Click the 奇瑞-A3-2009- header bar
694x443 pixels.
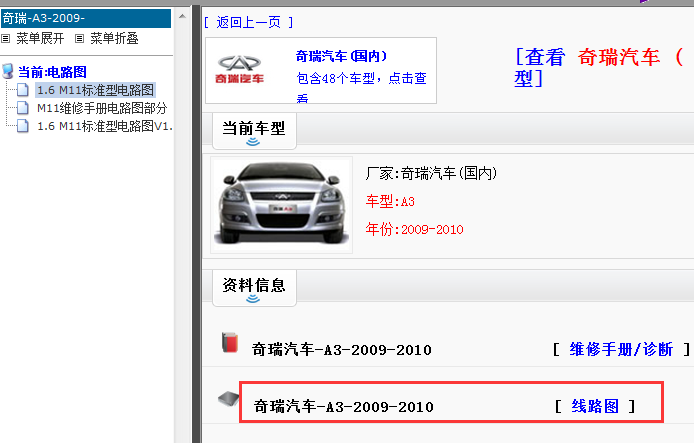[x=86, y=18]
